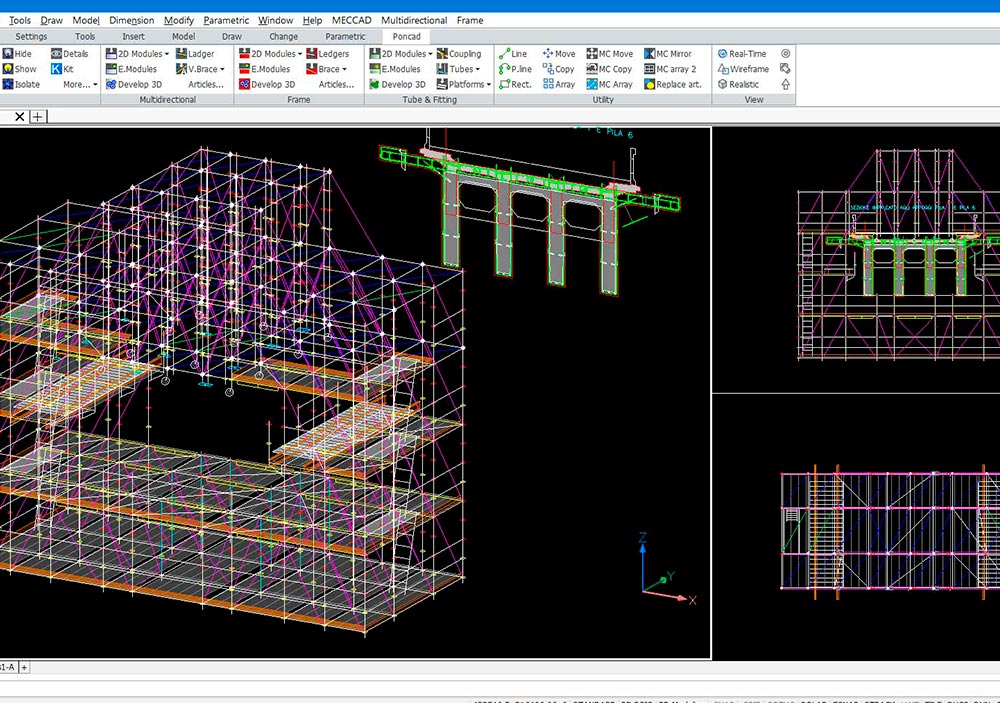Viewport: 1000px width, 703px height.
Task: Add a new layout tab at bottom
Action: (x=24, y=667)
